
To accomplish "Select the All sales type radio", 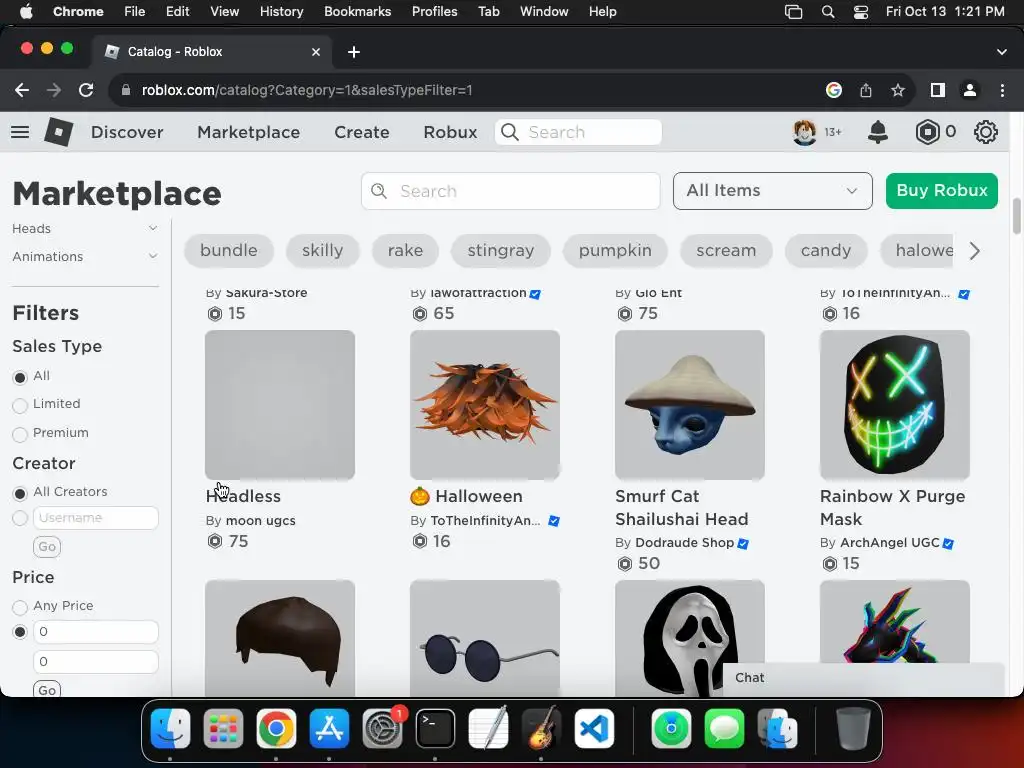I will click(20, 377).
